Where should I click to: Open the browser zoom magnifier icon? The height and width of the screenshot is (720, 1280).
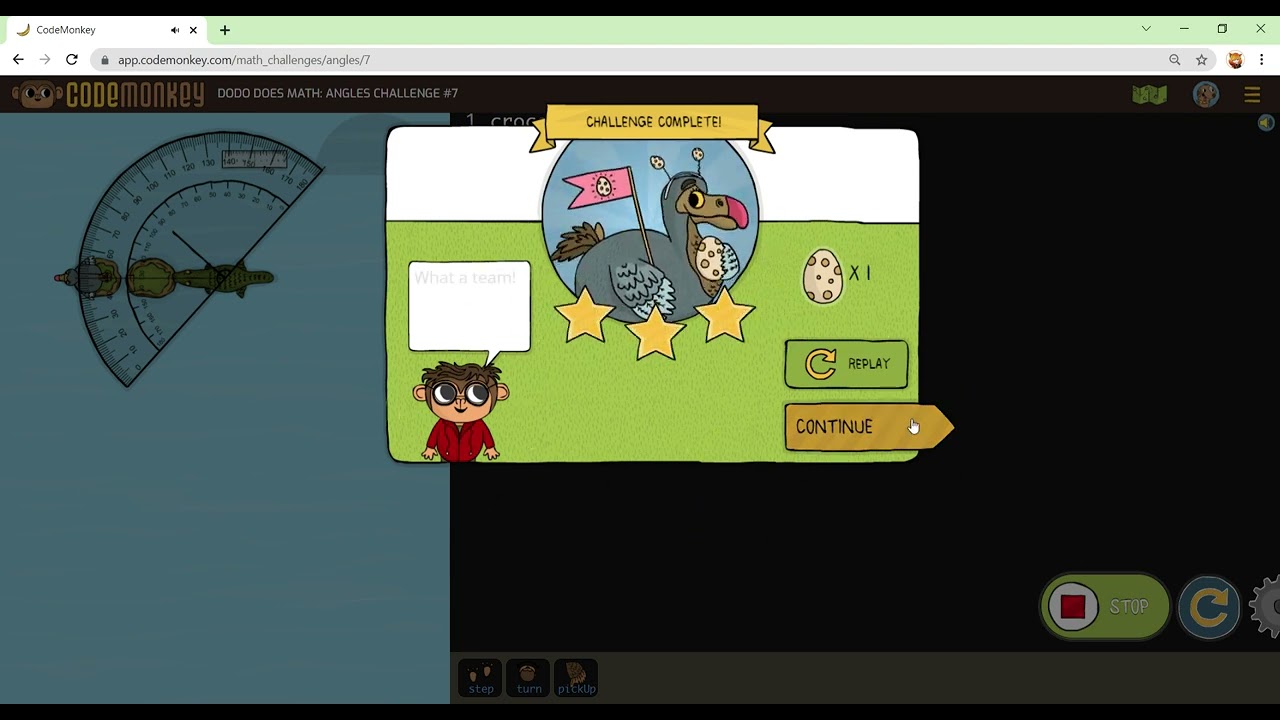point(1175,60)
